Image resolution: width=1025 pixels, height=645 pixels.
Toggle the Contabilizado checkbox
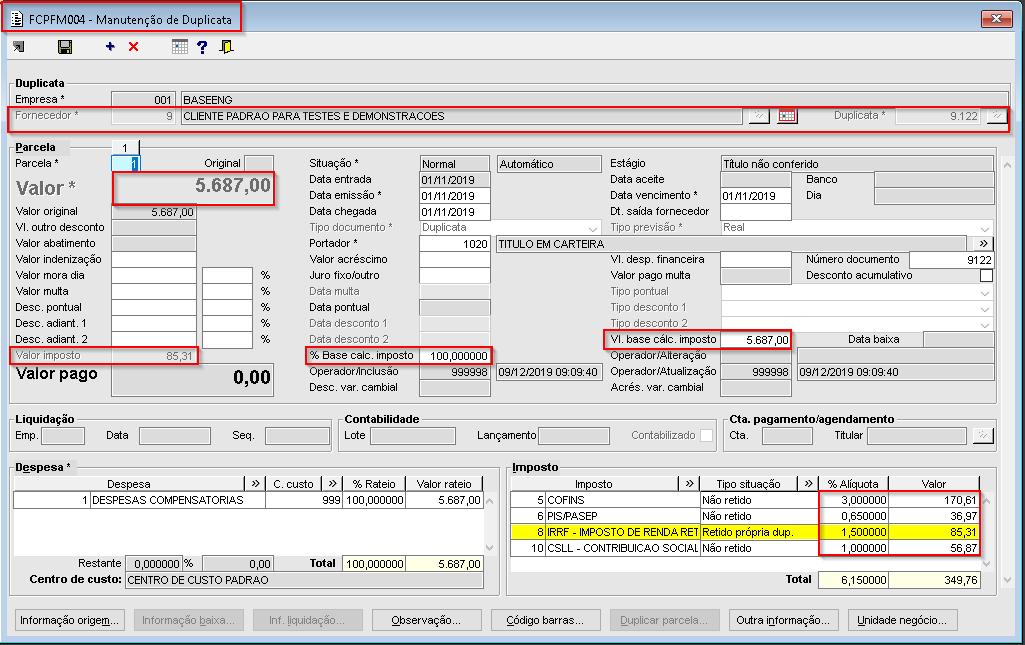706,435
